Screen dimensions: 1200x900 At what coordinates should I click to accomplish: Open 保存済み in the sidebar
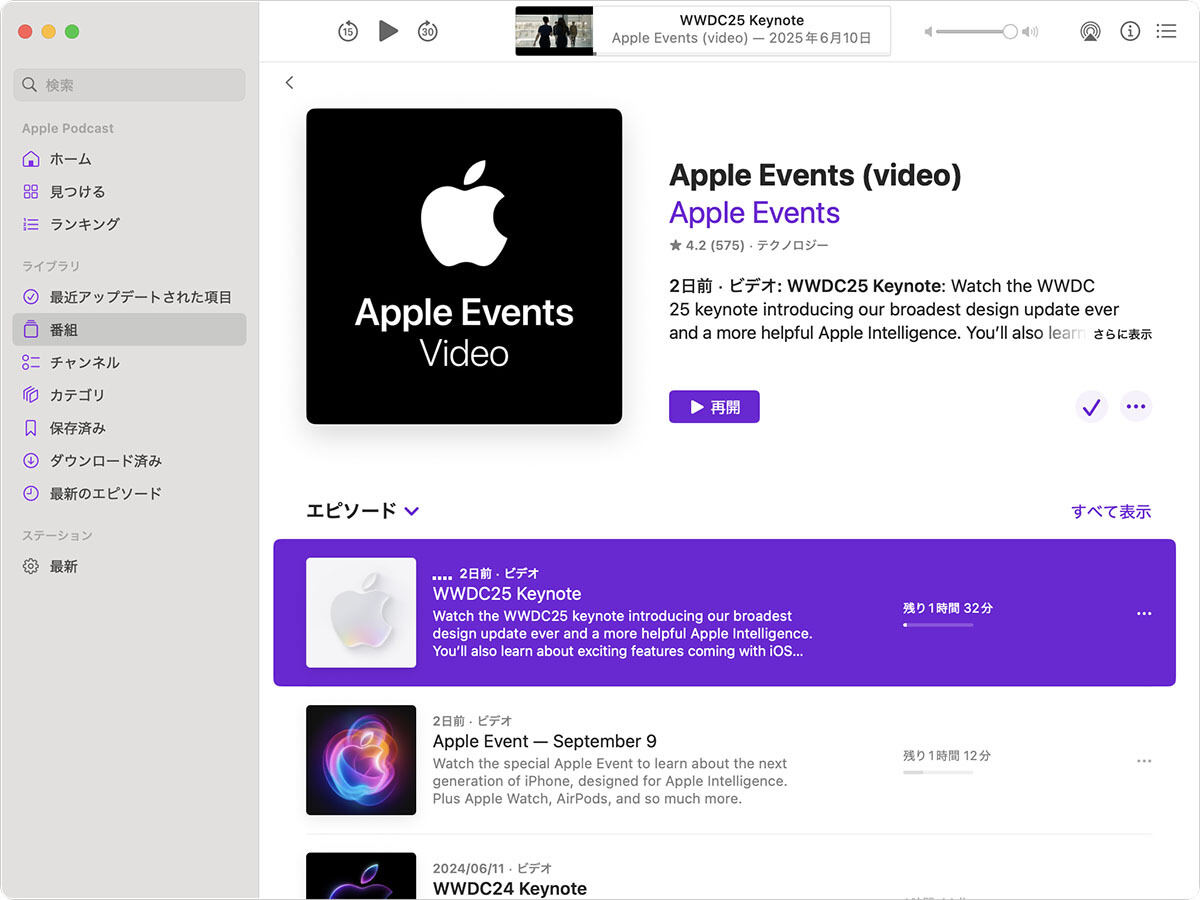point(129,428)
